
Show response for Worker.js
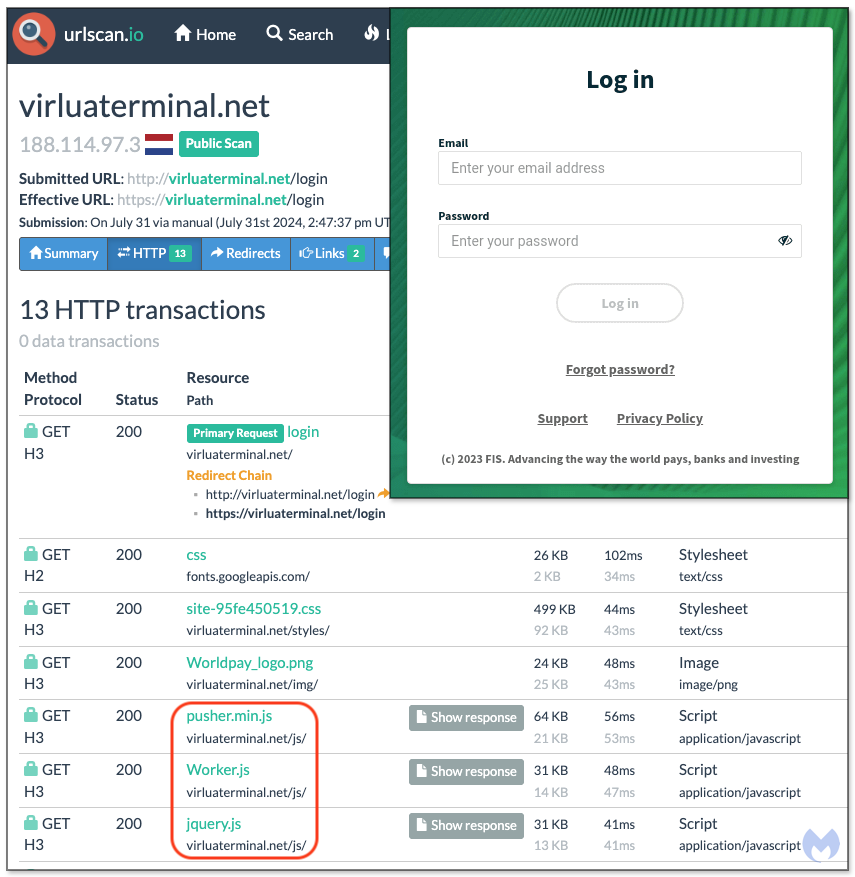[466, 771]
